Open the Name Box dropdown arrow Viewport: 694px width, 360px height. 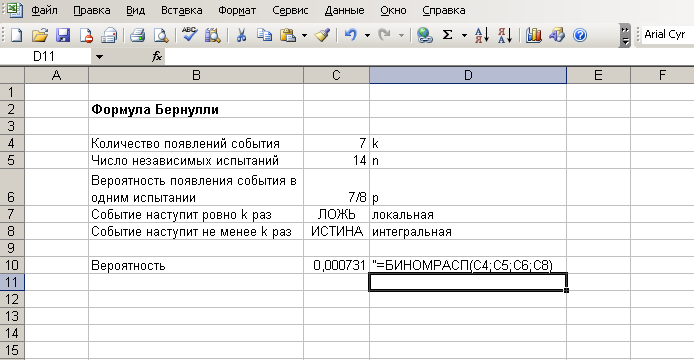coord(99,57)
